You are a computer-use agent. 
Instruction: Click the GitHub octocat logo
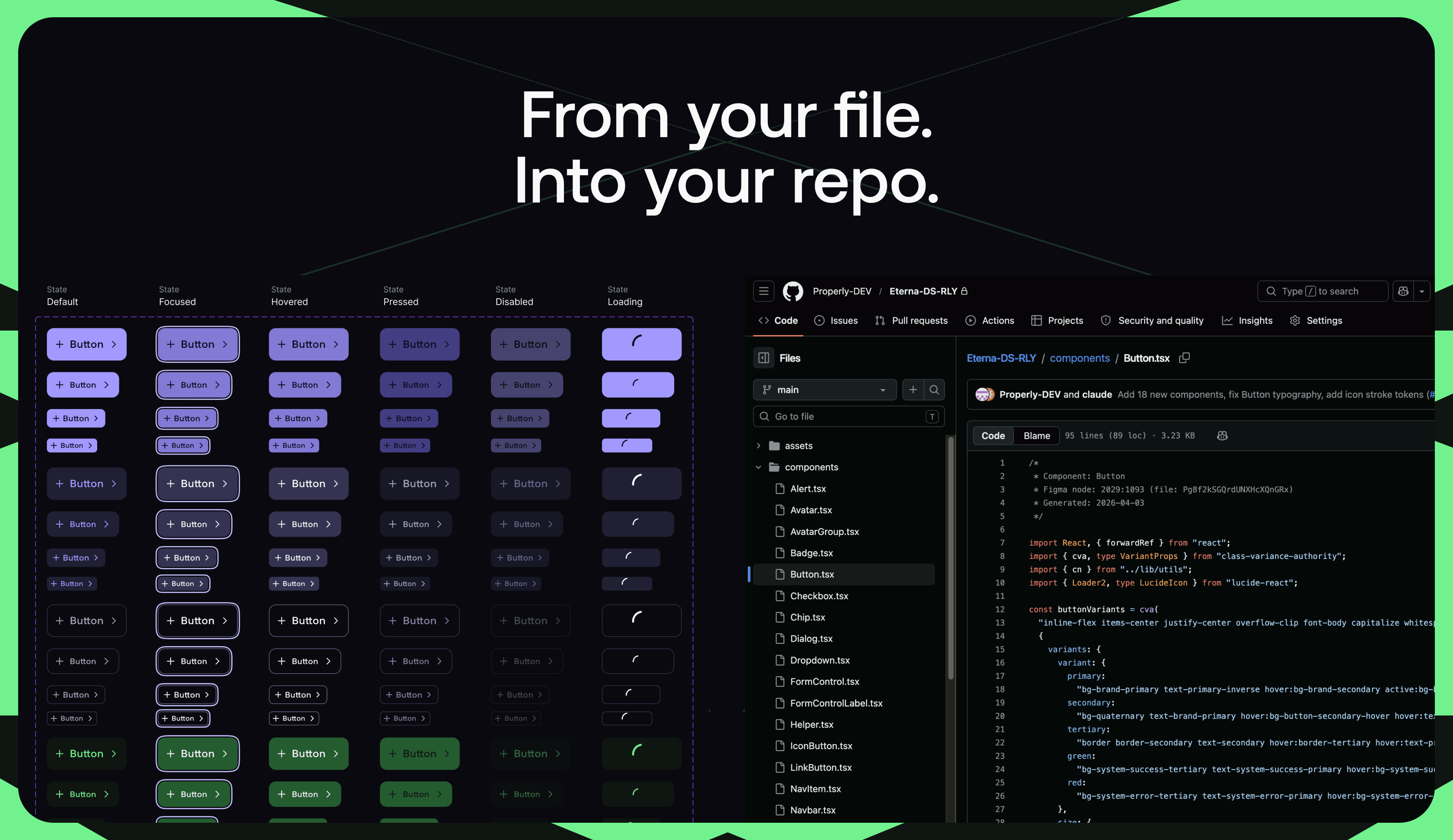click(793, 291)
